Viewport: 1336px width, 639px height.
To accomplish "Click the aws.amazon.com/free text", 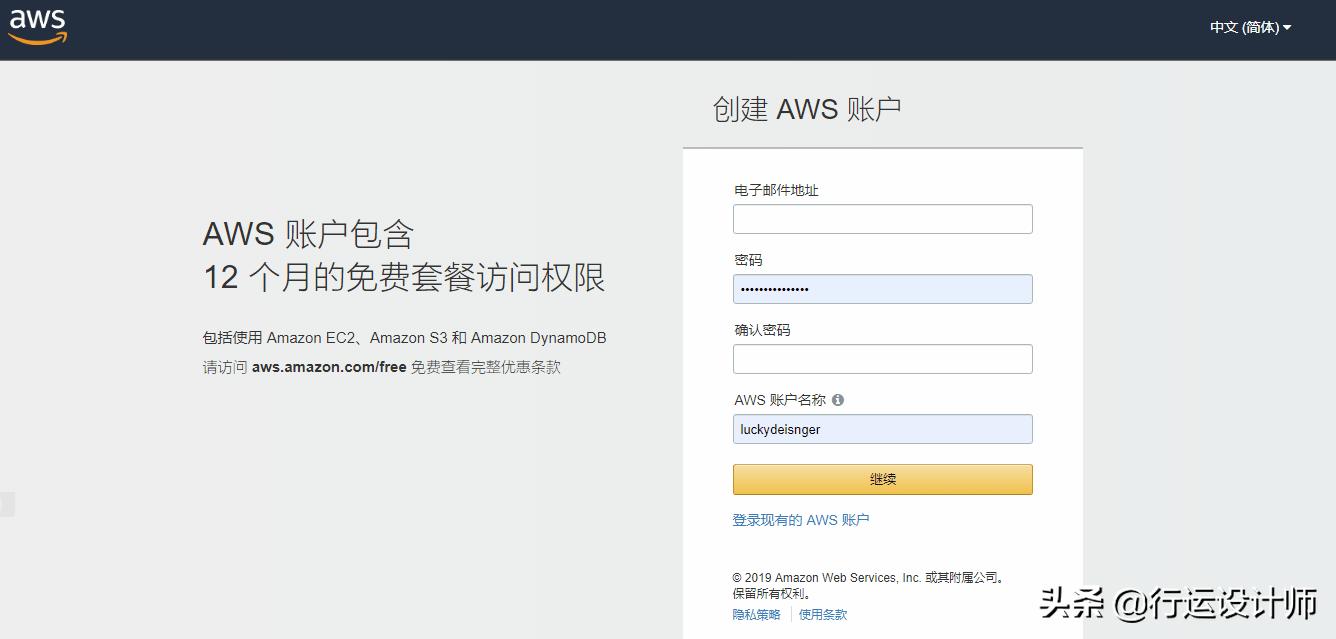I will pos(329,367).
